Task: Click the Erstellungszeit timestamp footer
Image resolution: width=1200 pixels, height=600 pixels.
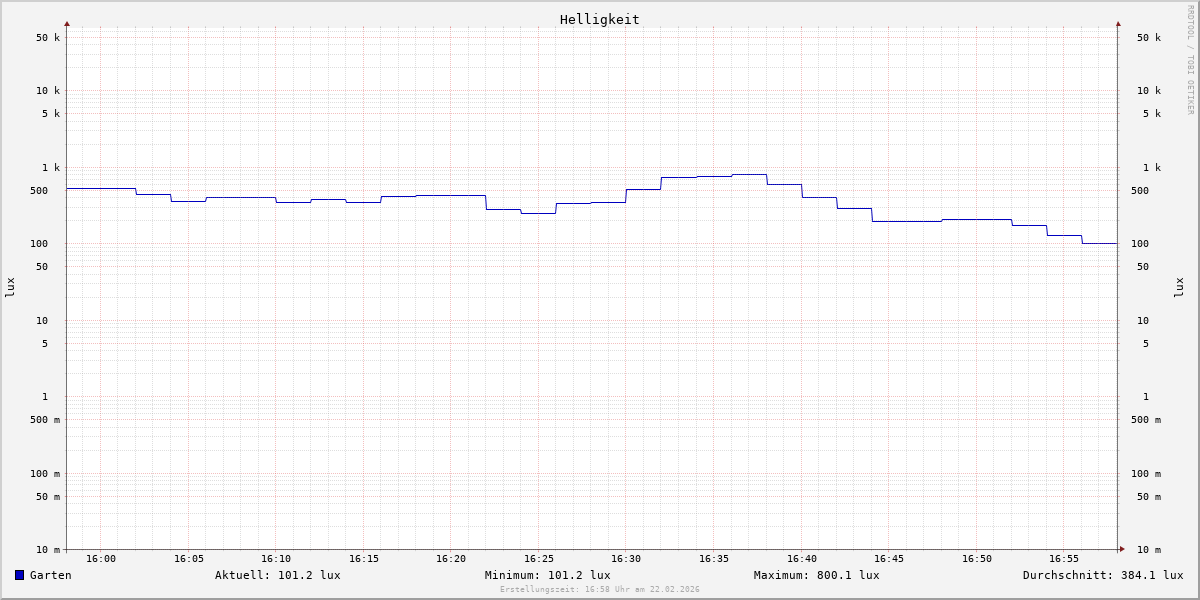Action: [599, 590]
